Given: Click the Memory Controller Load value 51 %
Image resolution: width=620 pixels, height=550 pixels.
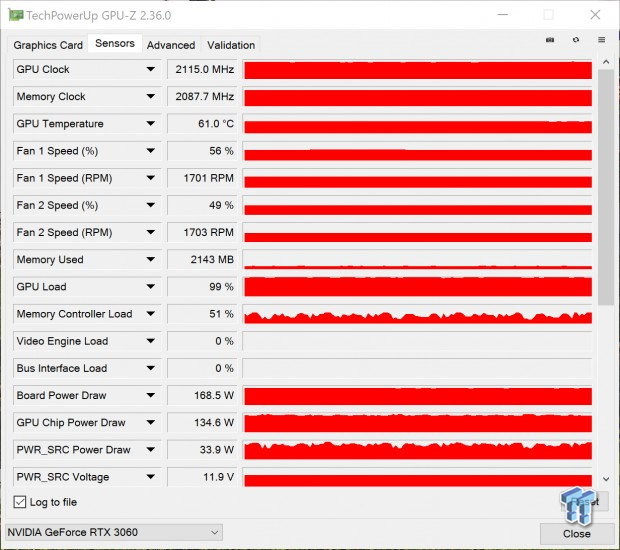Looking at the screenshot, I should pyautogui.click(x=202, y=314).
